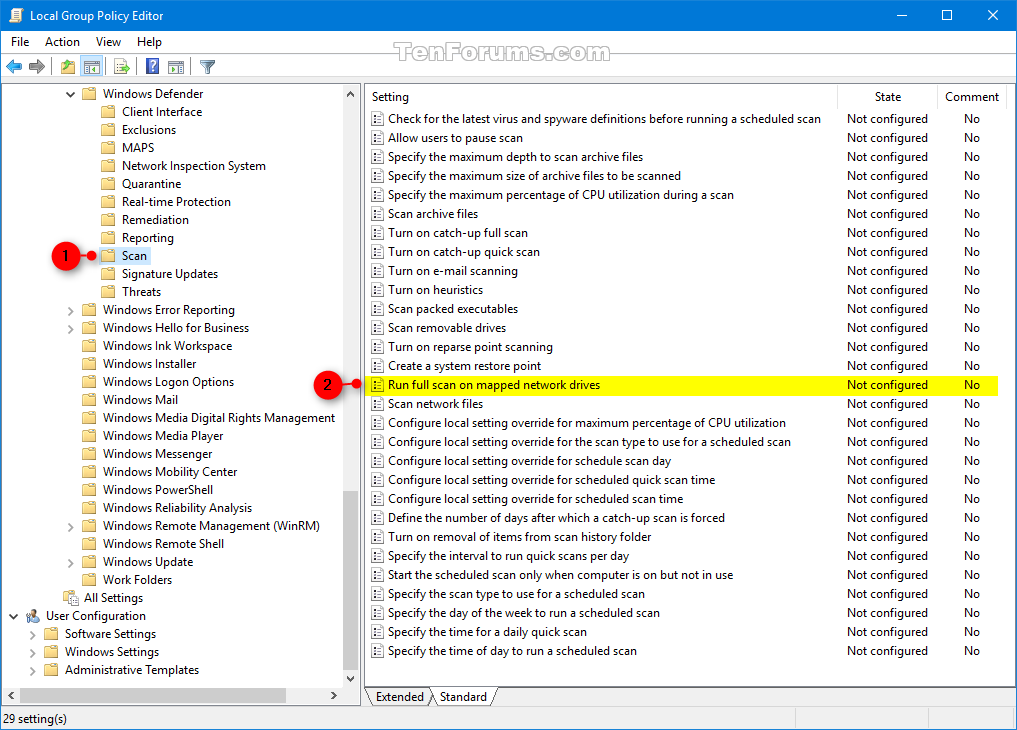Click the Export List toolbar icon
The width and height of the screenshot is (1017, 730).
121,66
